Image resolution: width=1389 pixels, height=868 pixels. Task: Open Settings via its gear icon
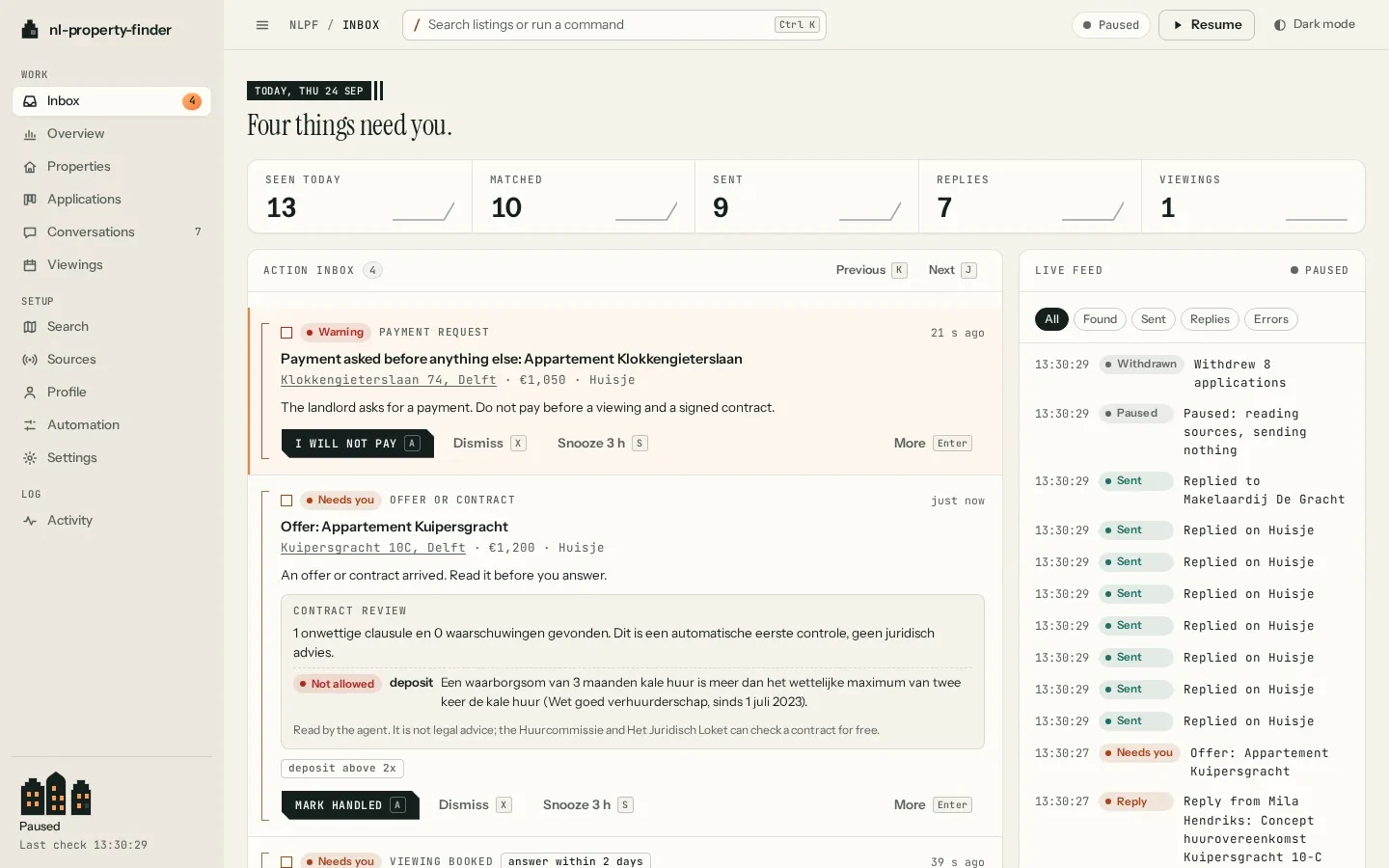[30, 458]
